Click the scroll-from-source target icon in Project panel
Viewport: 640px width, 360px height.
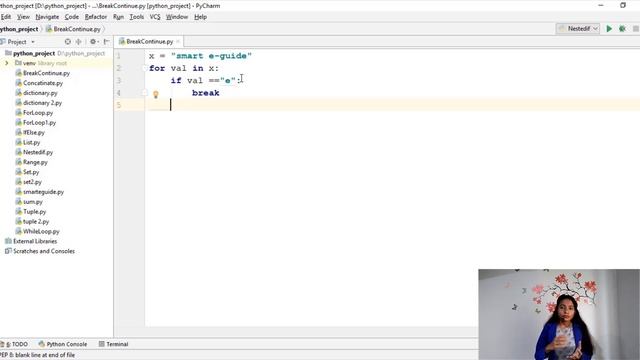(x=68, y=42)
